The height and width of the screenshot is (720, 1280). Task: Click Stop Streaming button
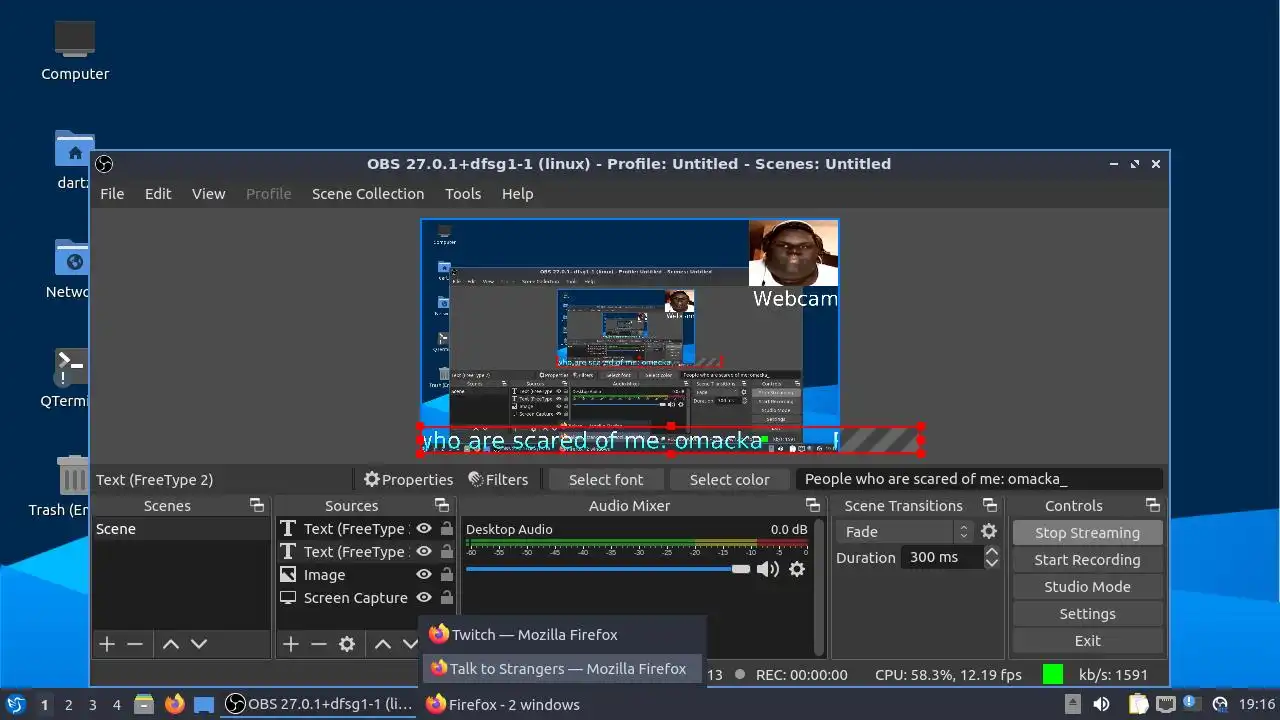[1087, 533]
